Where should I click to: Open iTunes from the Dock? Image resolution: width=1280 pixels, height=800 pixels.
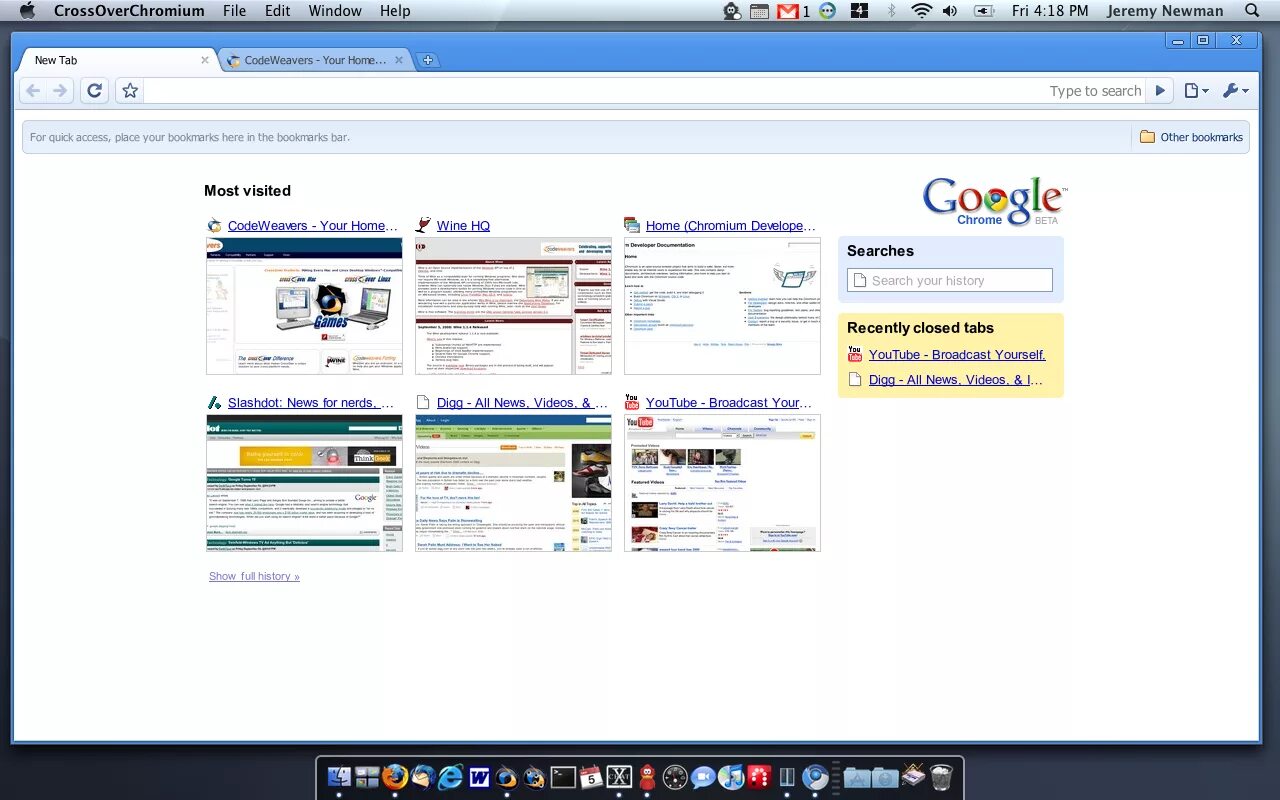(x=731, y=776)
